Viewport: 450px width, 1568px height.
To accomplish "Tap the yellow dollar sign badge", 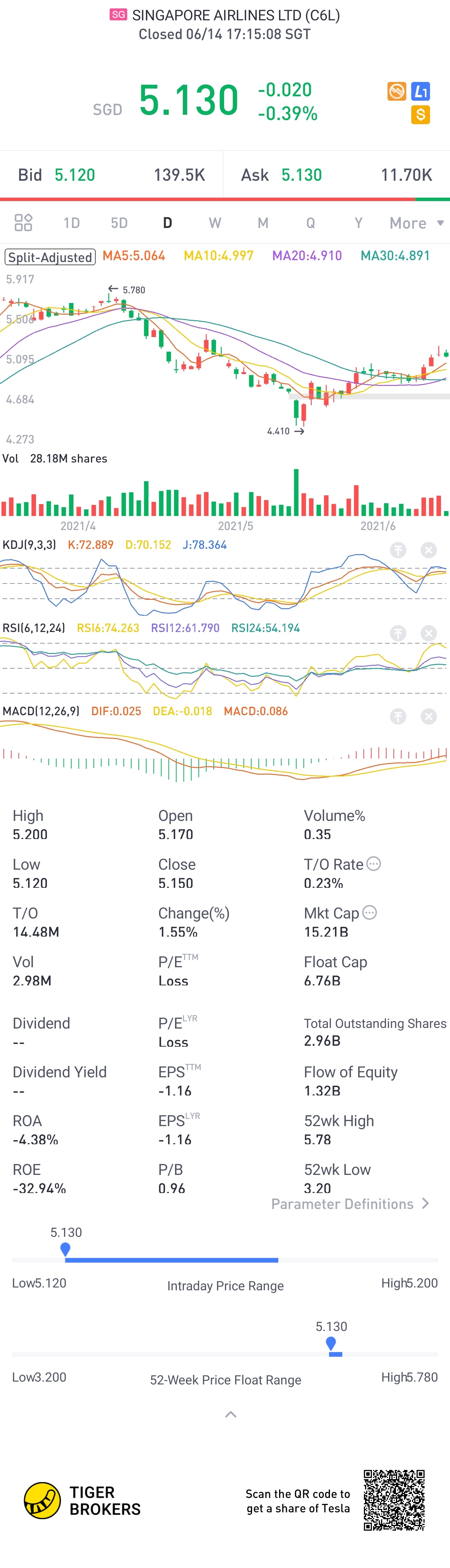I will (420, 114).
